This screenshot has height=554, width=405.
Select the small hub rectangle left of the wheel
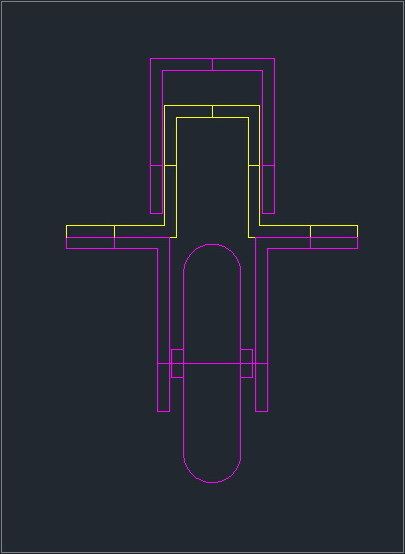177,363
